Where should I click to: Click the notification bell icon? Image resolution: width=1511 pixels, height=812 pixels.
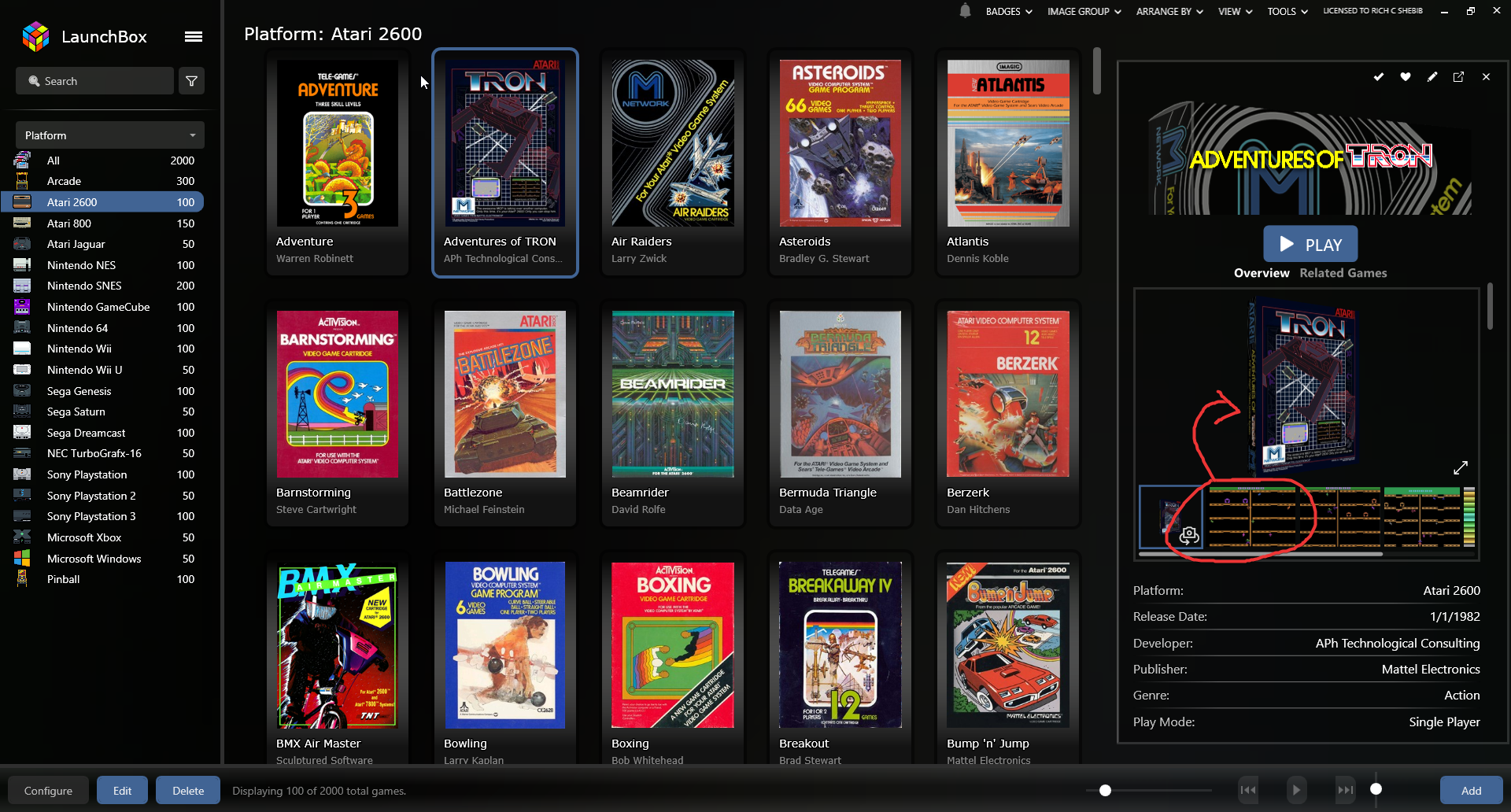coord(965,11)
